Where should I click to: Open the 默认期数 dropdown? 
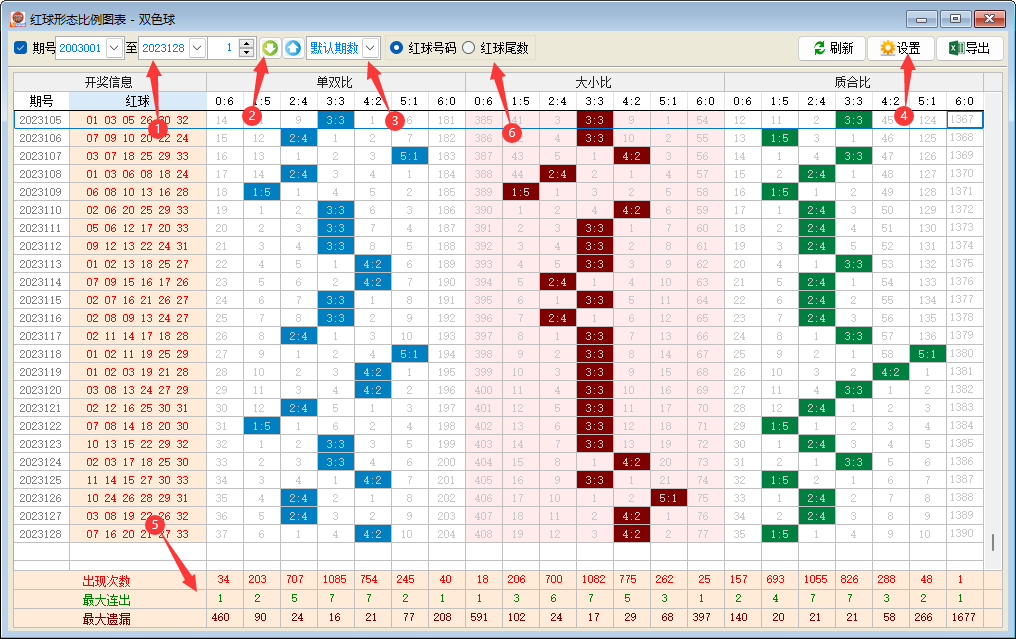(x=371, y=48)
